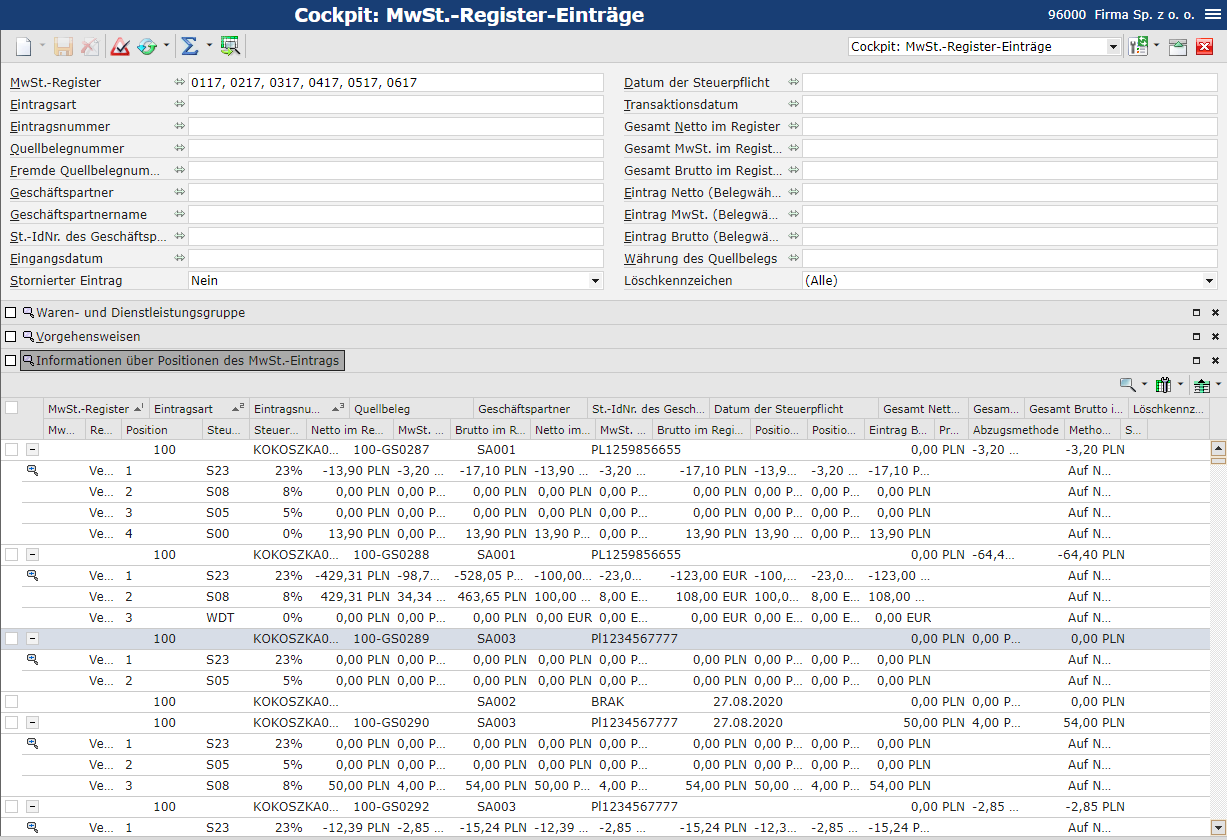Click the up arrow of the table's vertical scrollbar
The width and height of the screenshot is (1227, 840).
pyautogui.click(x=1218, y=449)
